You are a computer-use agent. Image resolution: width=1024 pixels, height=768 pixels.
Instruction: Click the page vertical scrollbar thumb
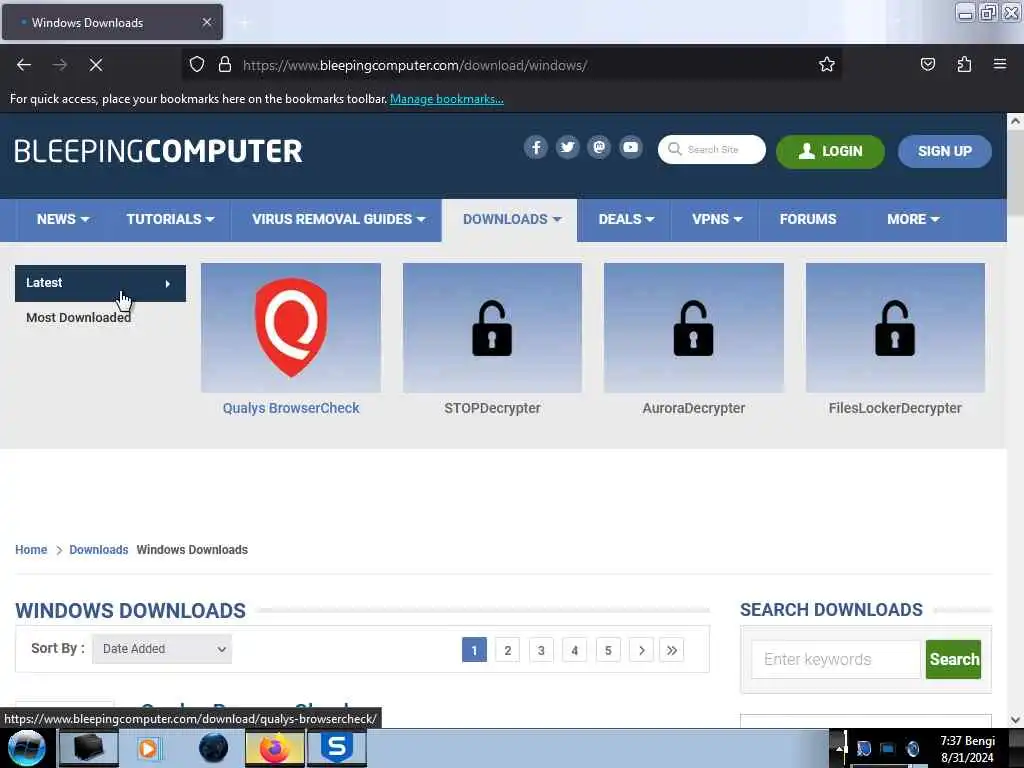1015,172
